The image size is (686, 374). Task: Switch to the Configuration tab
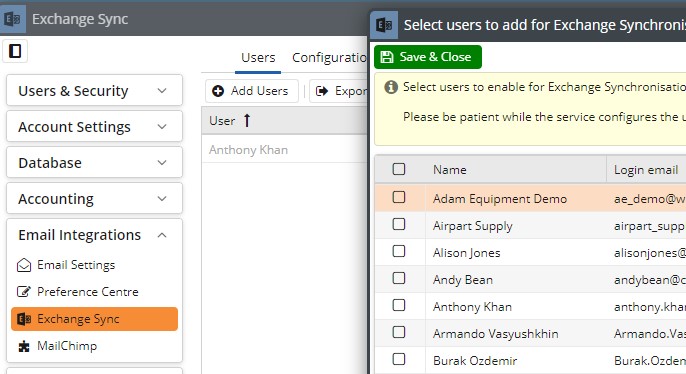tap(329, 58)
